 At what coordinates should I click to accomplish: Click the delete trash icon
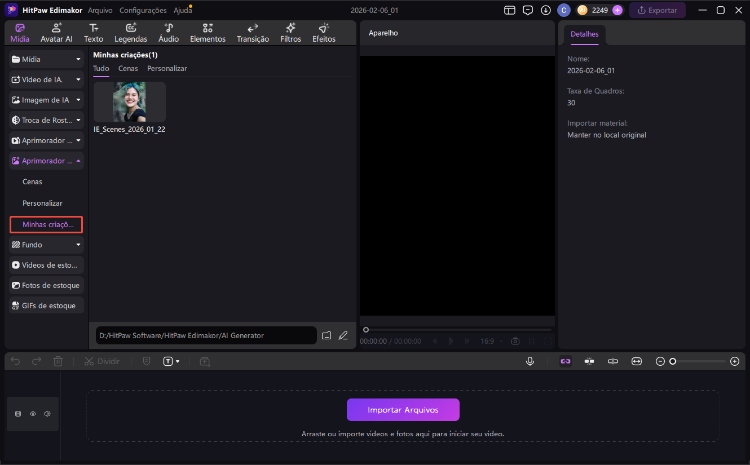click(x=58, y=361)
